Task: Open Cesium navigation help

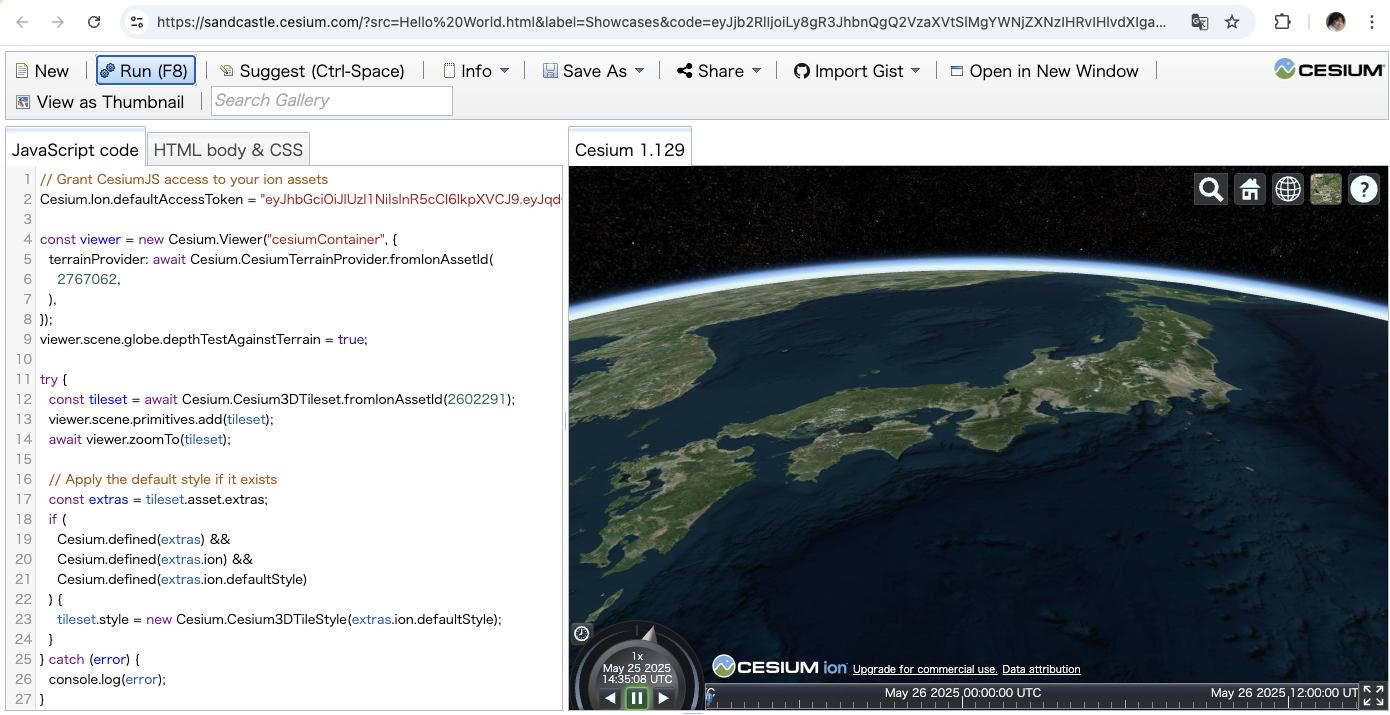Action: [1363, 188]
